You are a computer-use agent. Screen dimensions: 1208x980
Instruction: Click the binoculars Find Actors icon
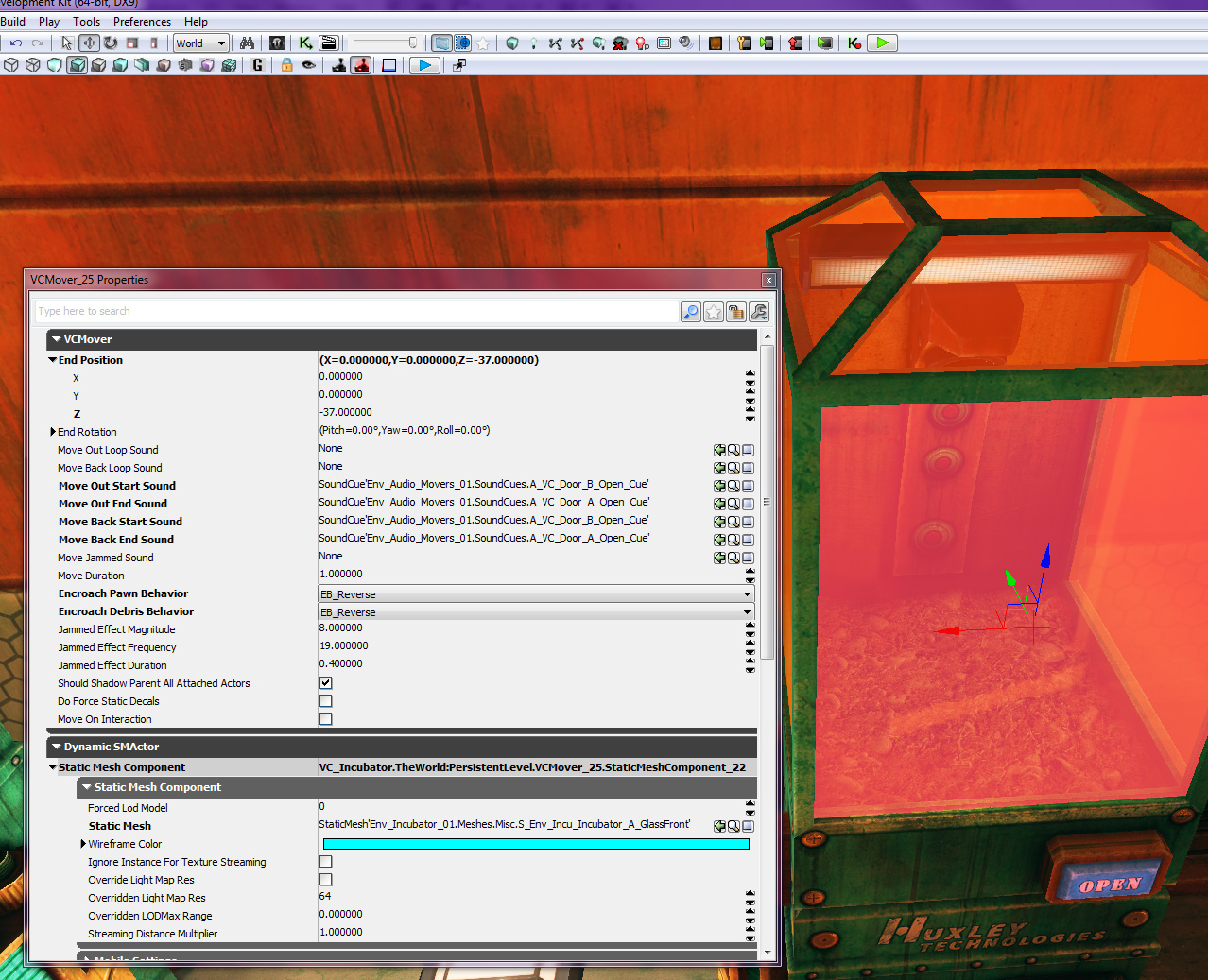point(247,43)
